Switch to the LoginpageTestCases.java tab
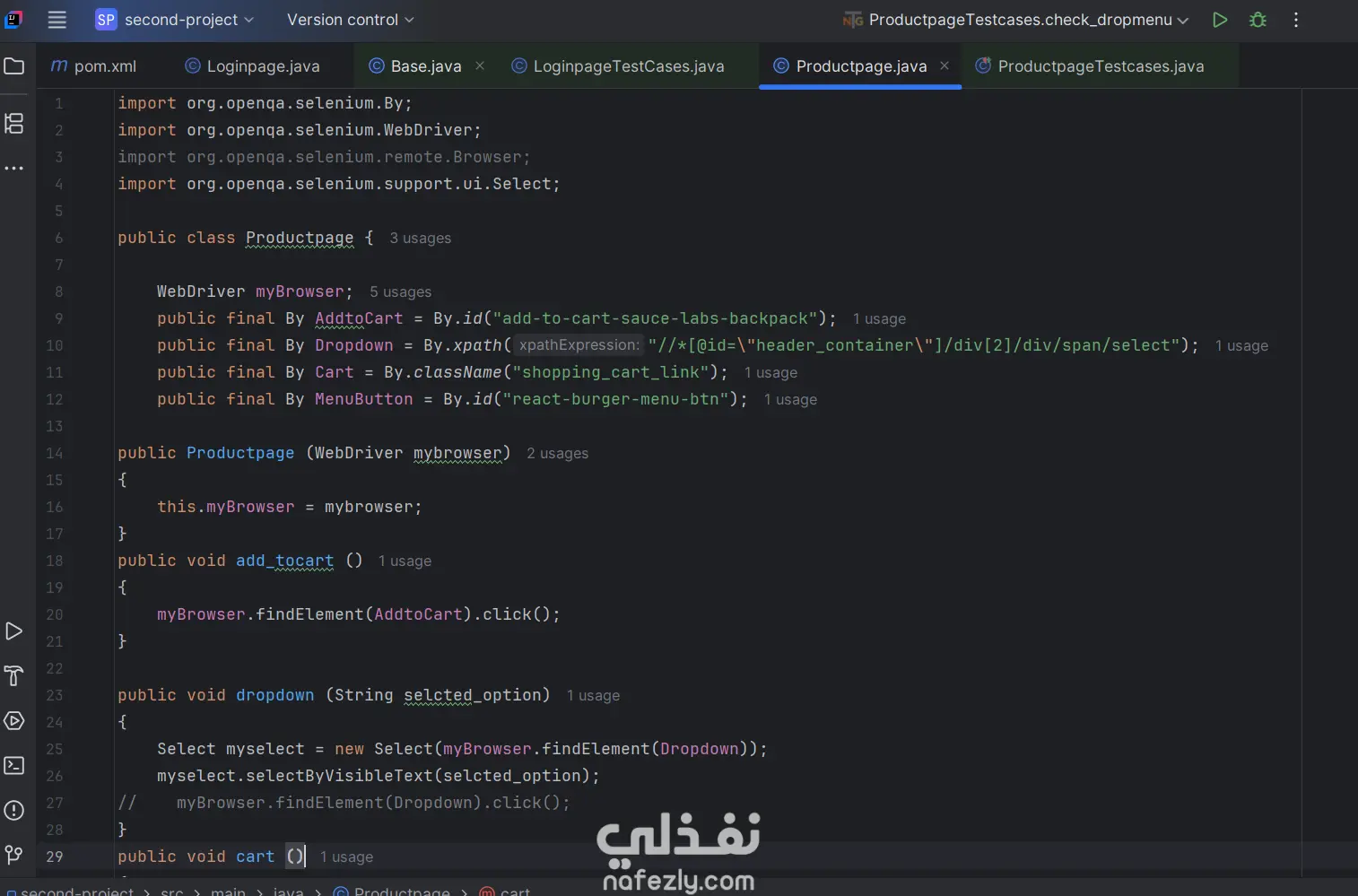The height and width of the screenshot is (896, 1358). (618, 66)
